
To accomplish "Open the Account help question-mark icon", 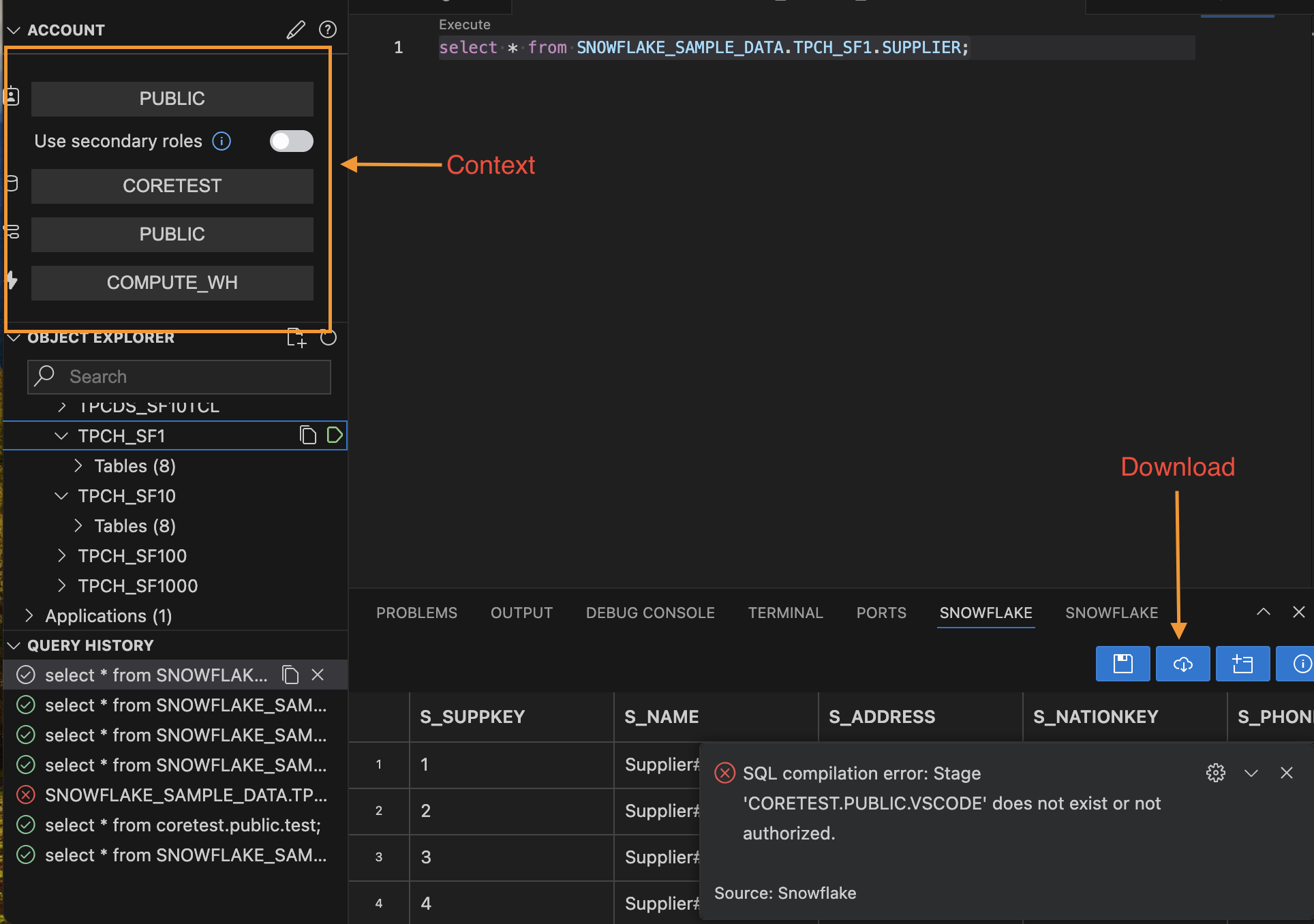I will pyautogui.click(x=328, y=30).
